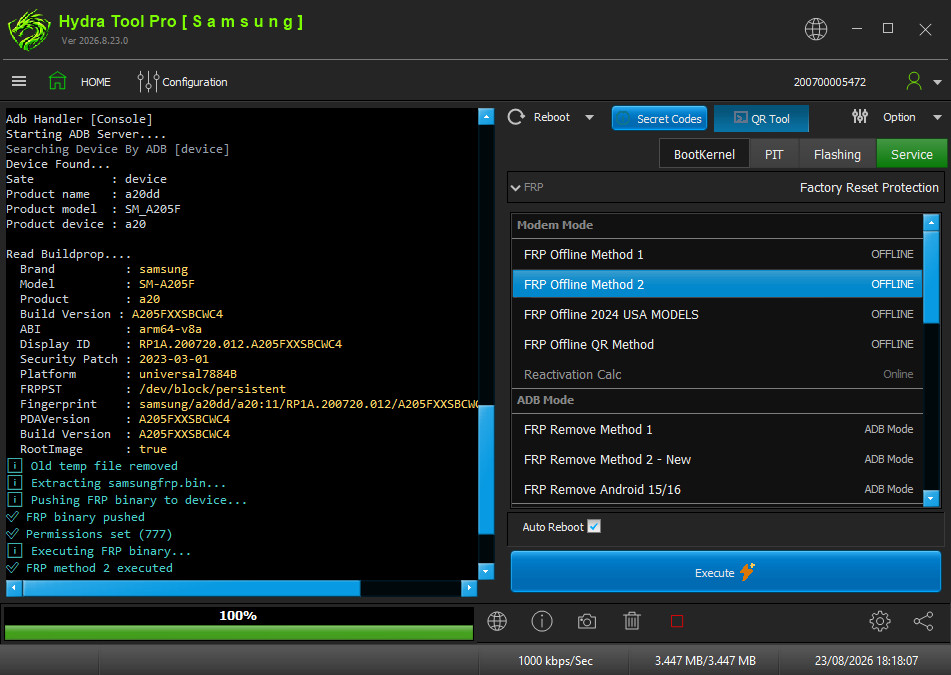
Task: Click the share icon in bottom toolbar
Action: pos(923,622)
